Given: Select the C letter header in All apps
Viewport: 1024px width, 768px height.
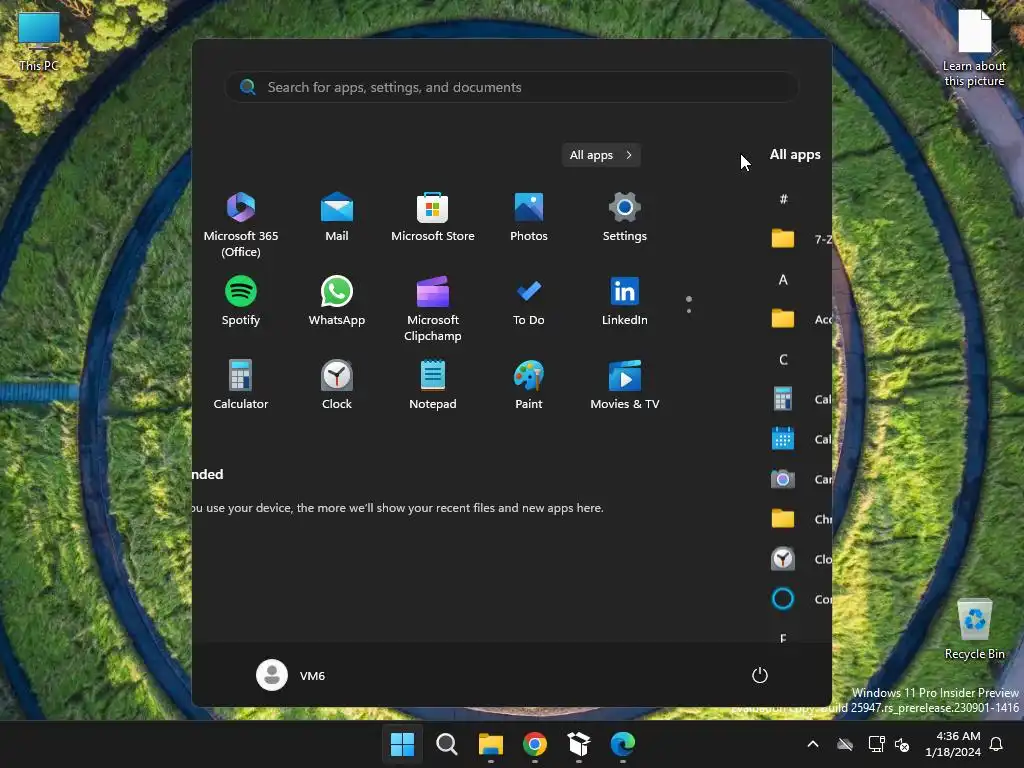Looking at the screenshot, I should pos(783,359).
